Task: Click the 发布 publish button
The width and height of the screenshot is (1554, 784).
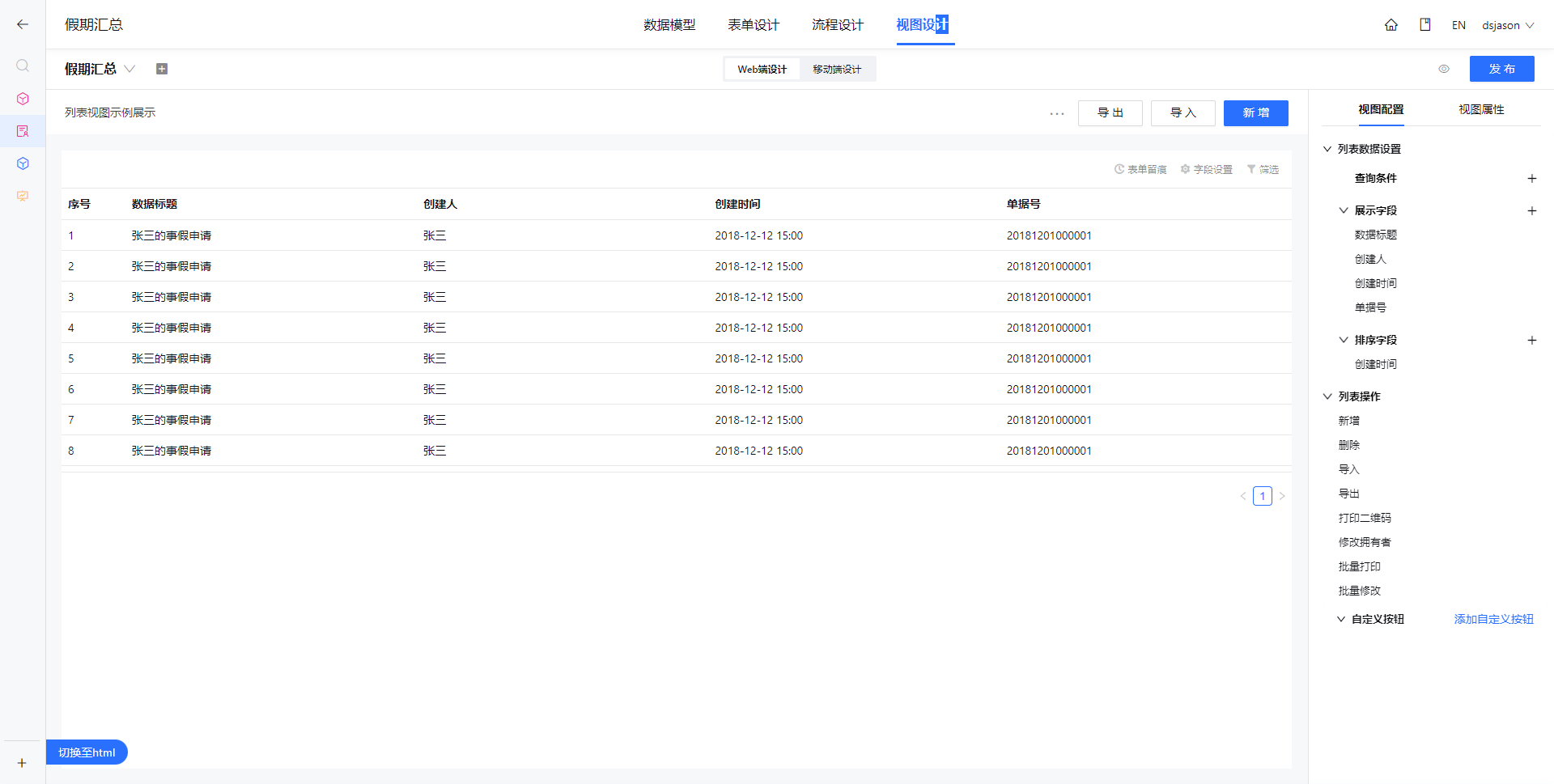Action: click(1502, 69)
